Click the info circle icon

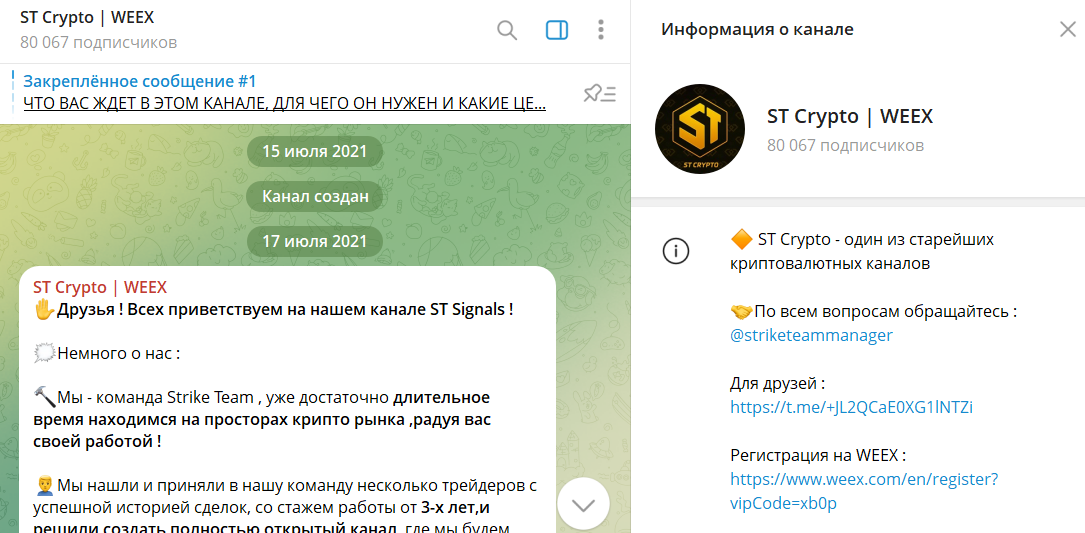coord(677,252)
